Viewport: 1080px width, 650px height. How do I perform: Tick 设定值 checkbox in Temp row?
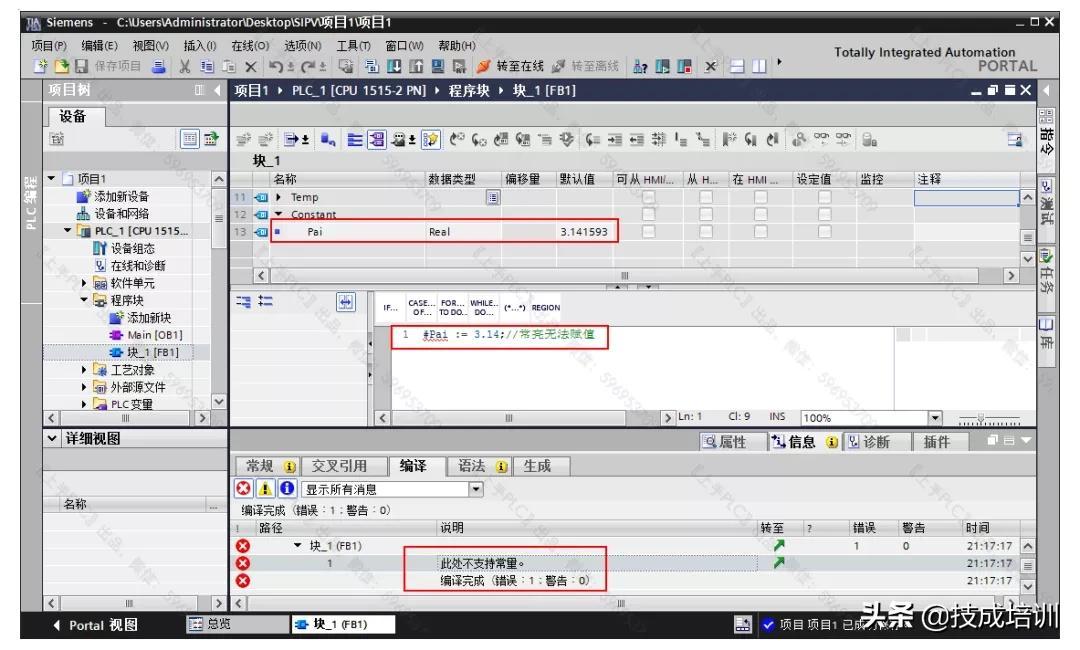(824, 197)
